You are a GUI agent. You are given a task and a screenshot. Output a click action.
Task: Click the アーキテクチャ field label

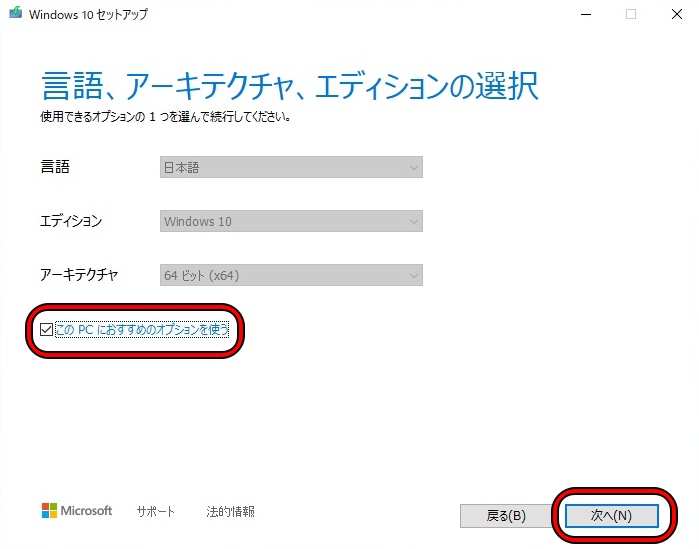coord(79,274)
